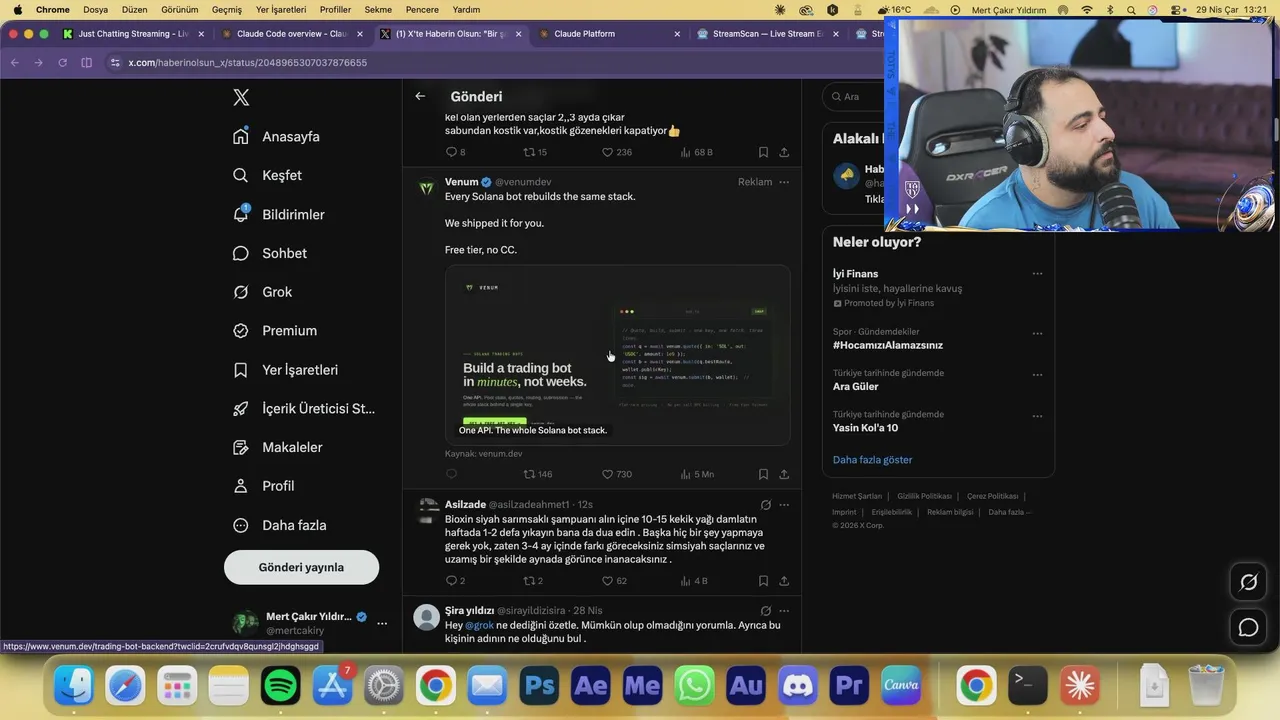This screenshot has height=720, width=1280.
Task: Bookmark Asilzade's post
Action: [x=763, y=580]
